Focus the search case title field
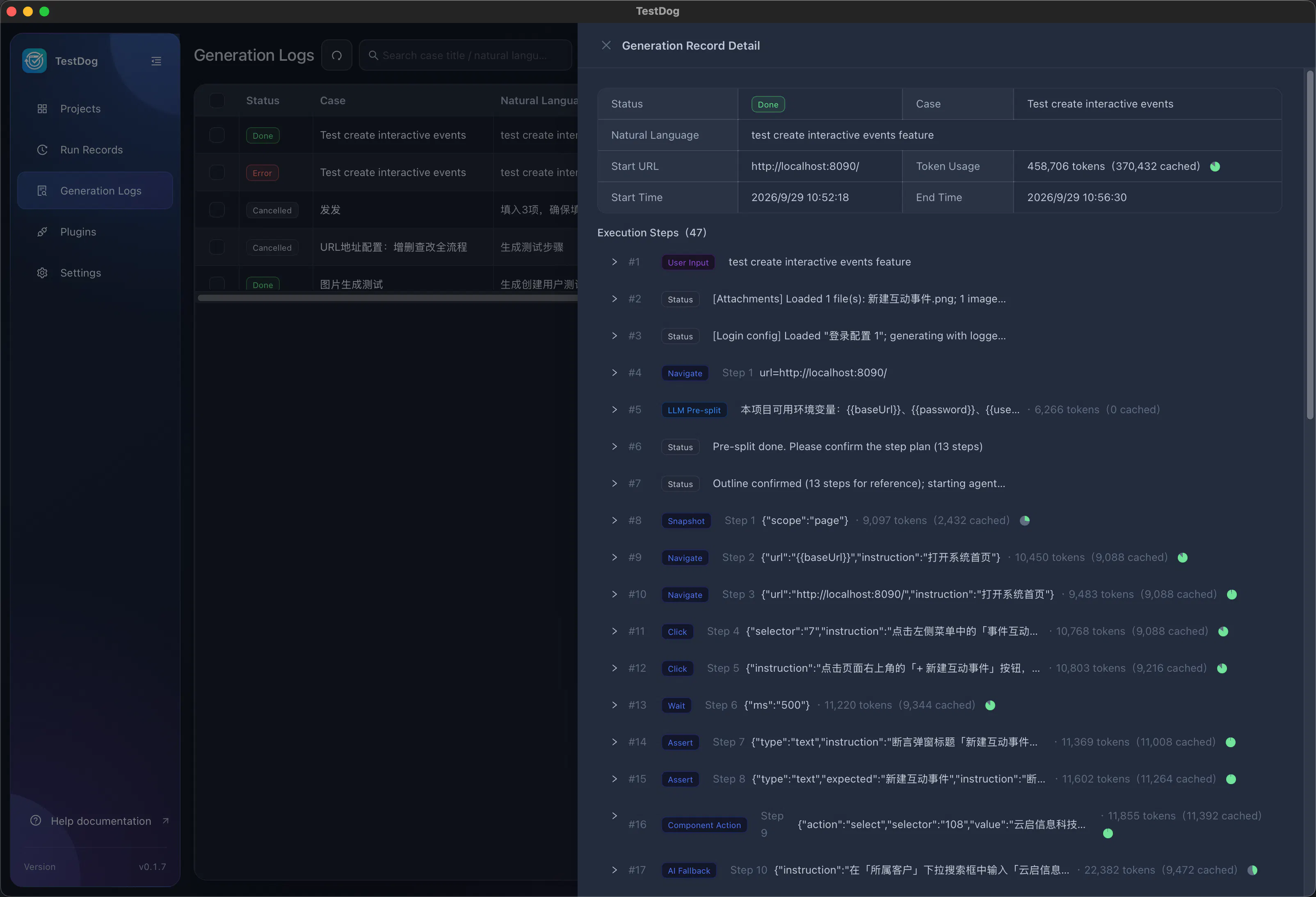1316x897 pixels. point(466,55)
